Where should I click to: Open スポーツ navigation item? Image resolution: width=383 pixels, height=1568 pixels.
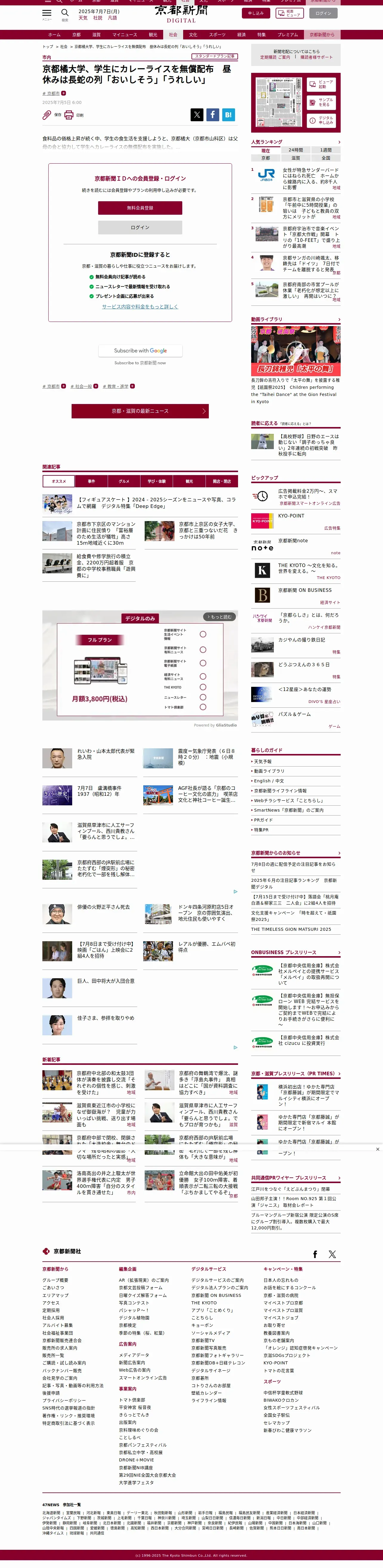(217, 35)
